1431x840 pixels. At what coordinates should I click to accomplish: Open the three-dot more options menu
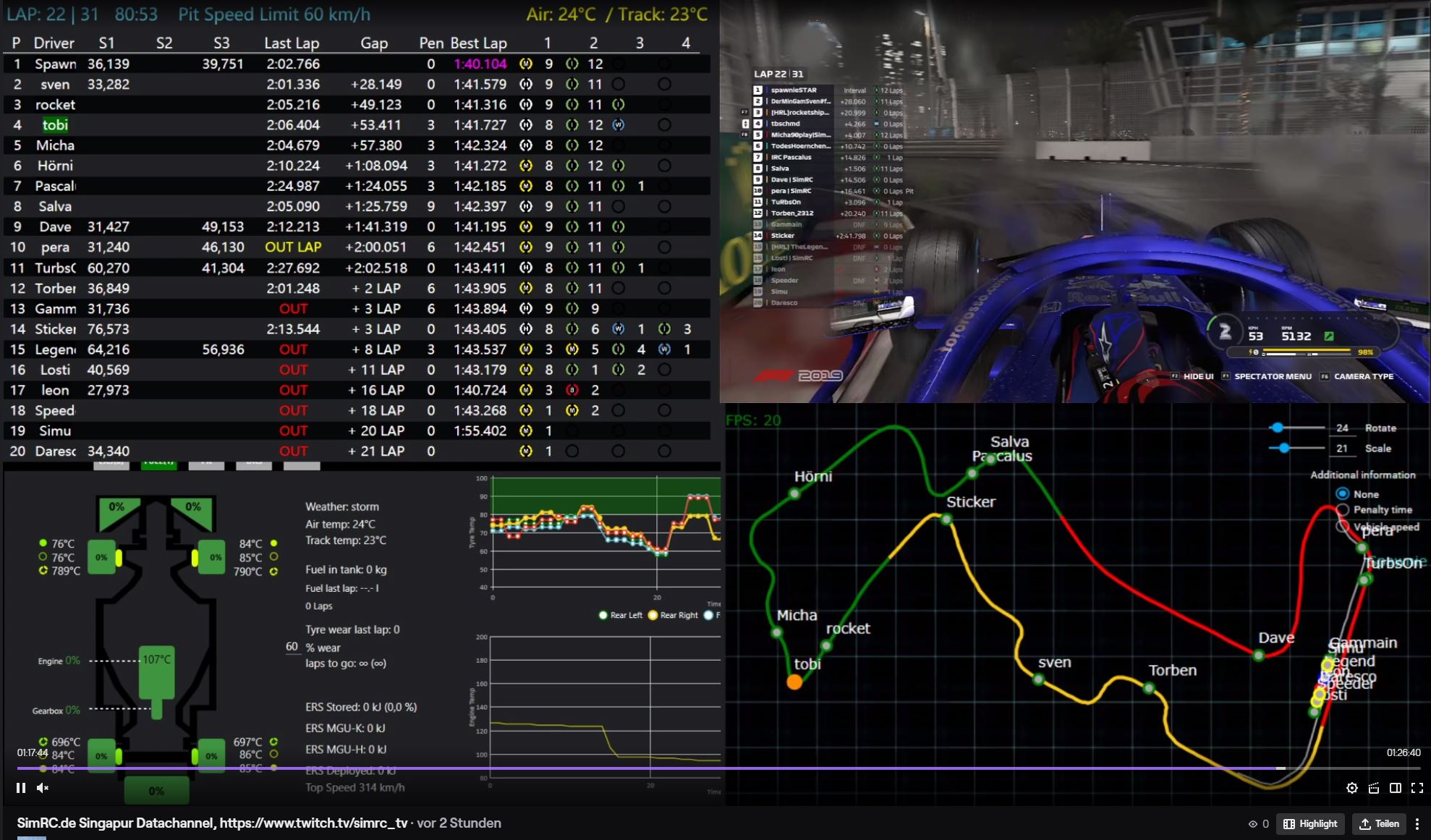tap(1417, 823)
